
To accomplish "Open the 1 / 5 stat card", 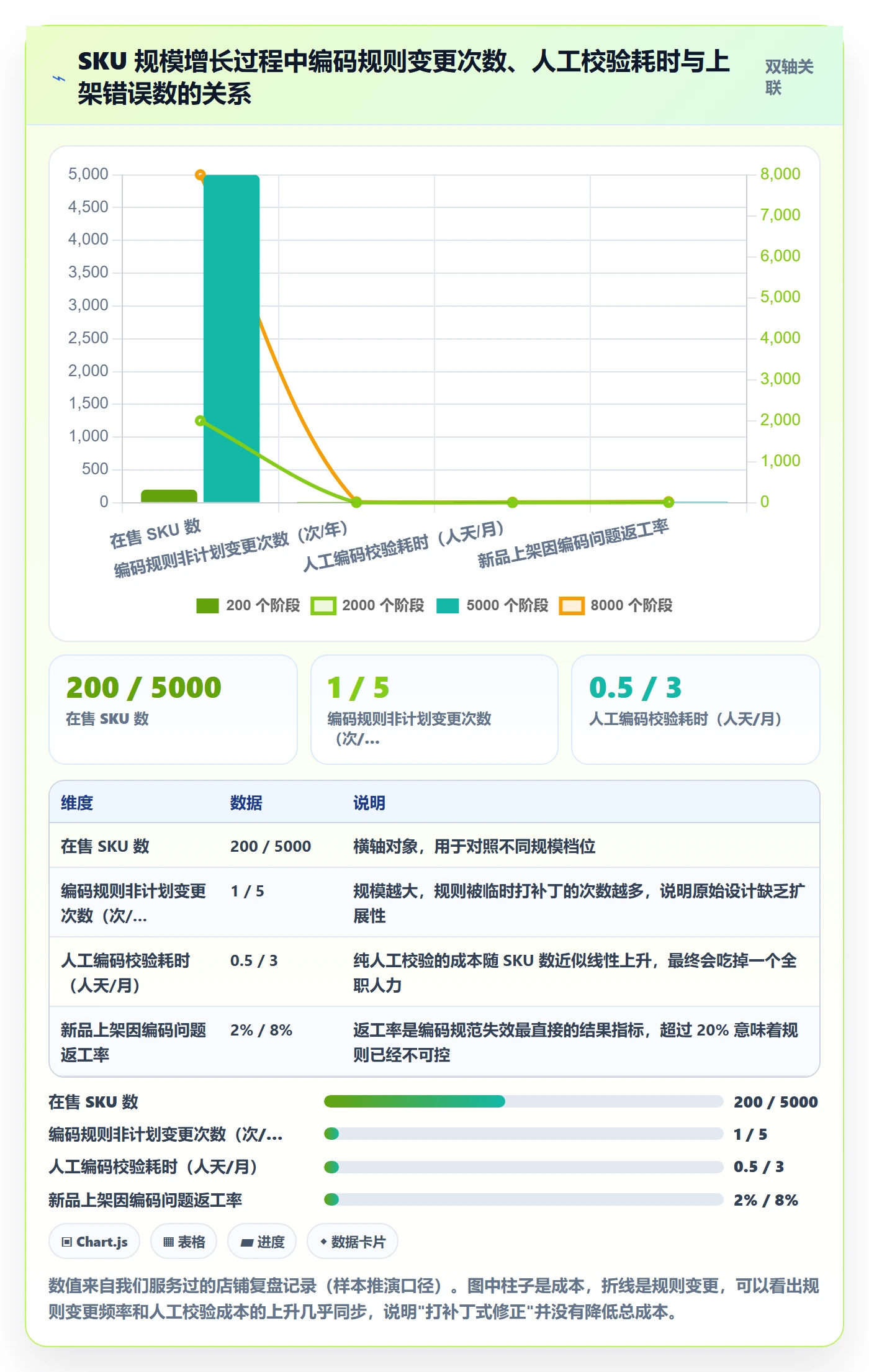I will click(x=434, y=710).
